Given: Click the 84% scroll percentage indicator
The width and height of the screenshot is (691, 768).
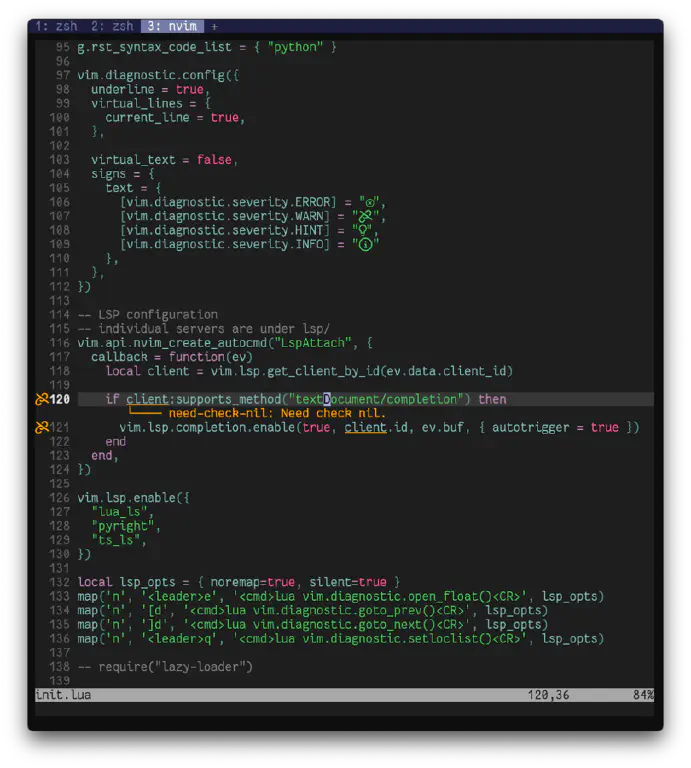Looking at the screenshot, I should pyautogui.click(x=643, y=695).
